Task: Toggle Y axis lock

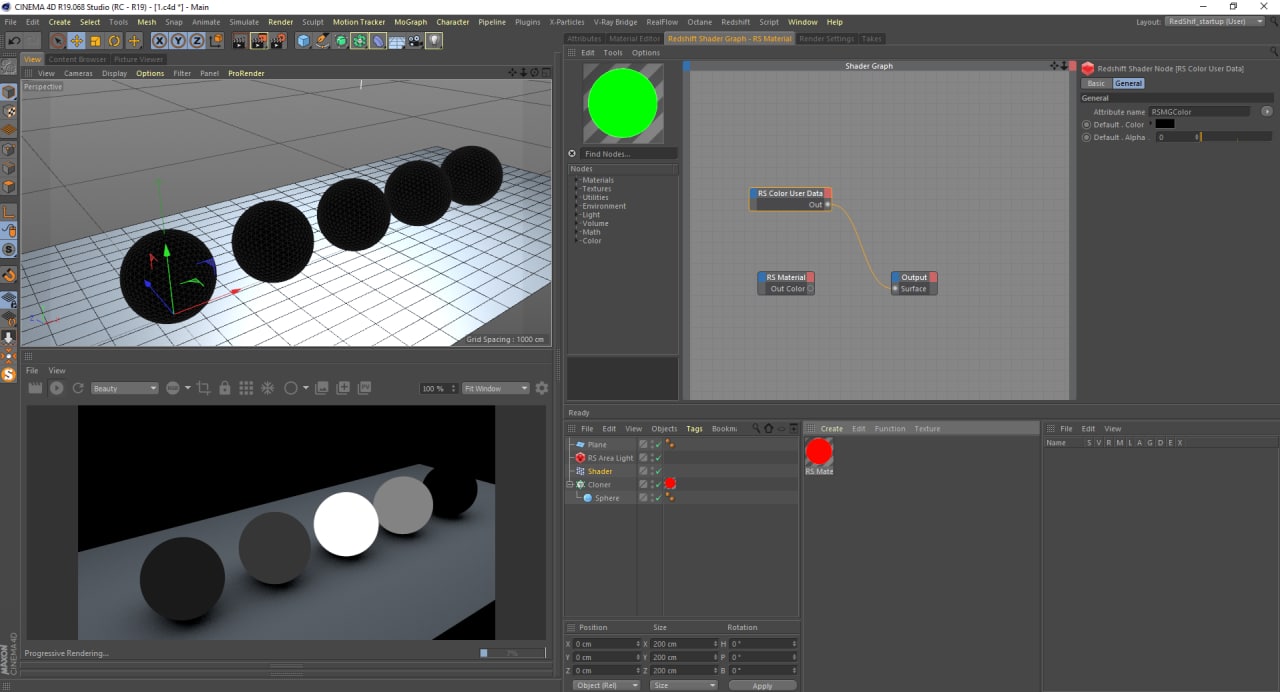Action: (x=178, y=41)
